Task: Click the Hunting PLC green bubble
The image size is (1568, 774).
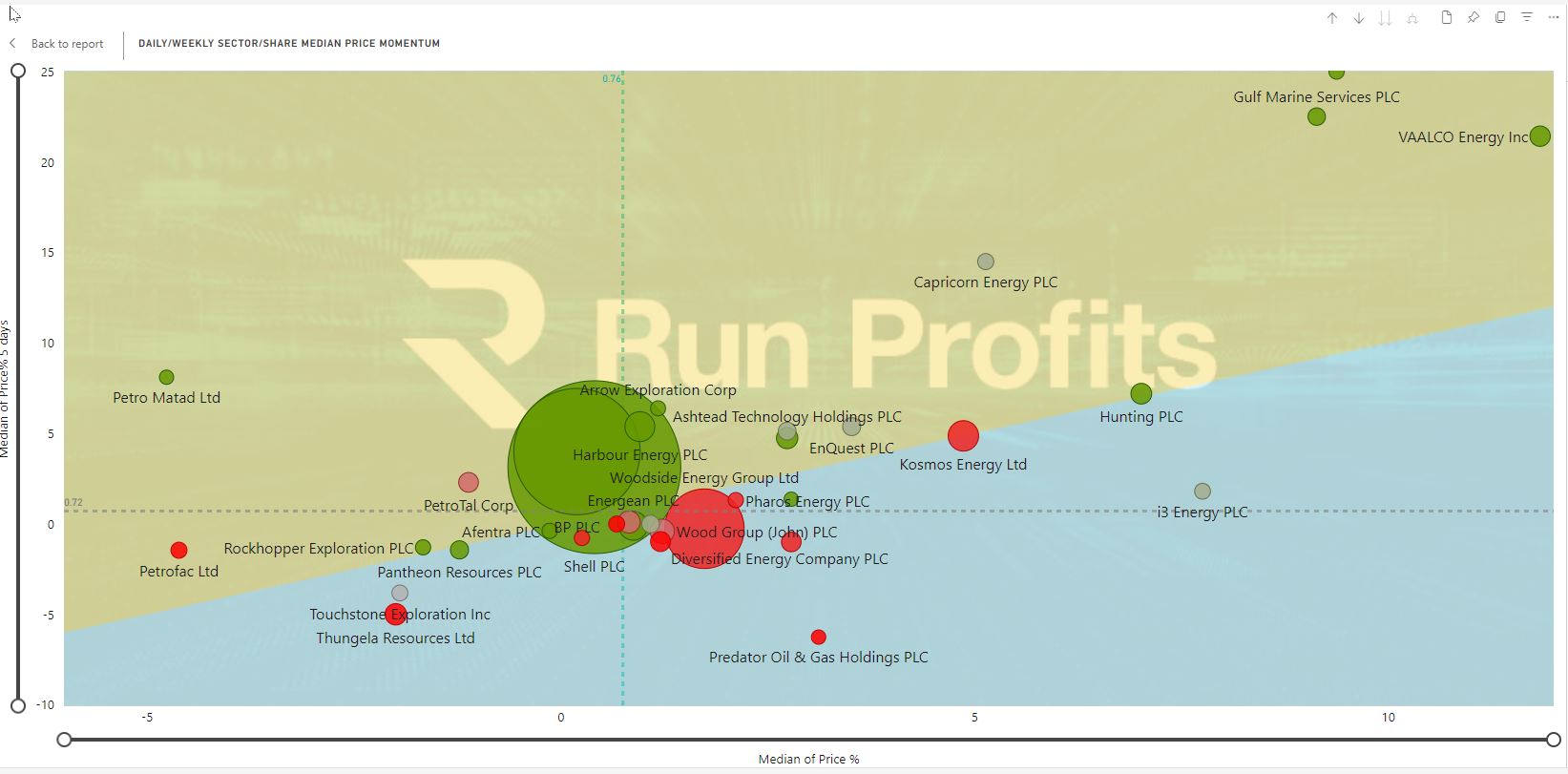Action: (x=1140, y=394)
